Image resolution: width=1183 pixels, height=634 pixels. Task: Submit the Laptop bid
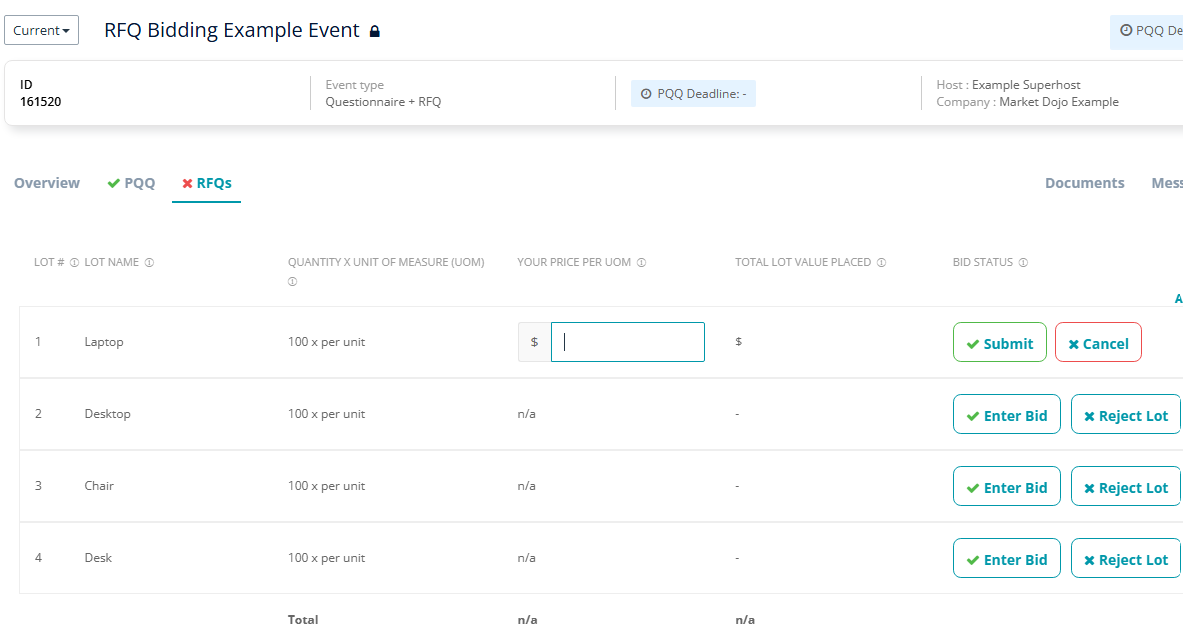tap(1000, 343)
